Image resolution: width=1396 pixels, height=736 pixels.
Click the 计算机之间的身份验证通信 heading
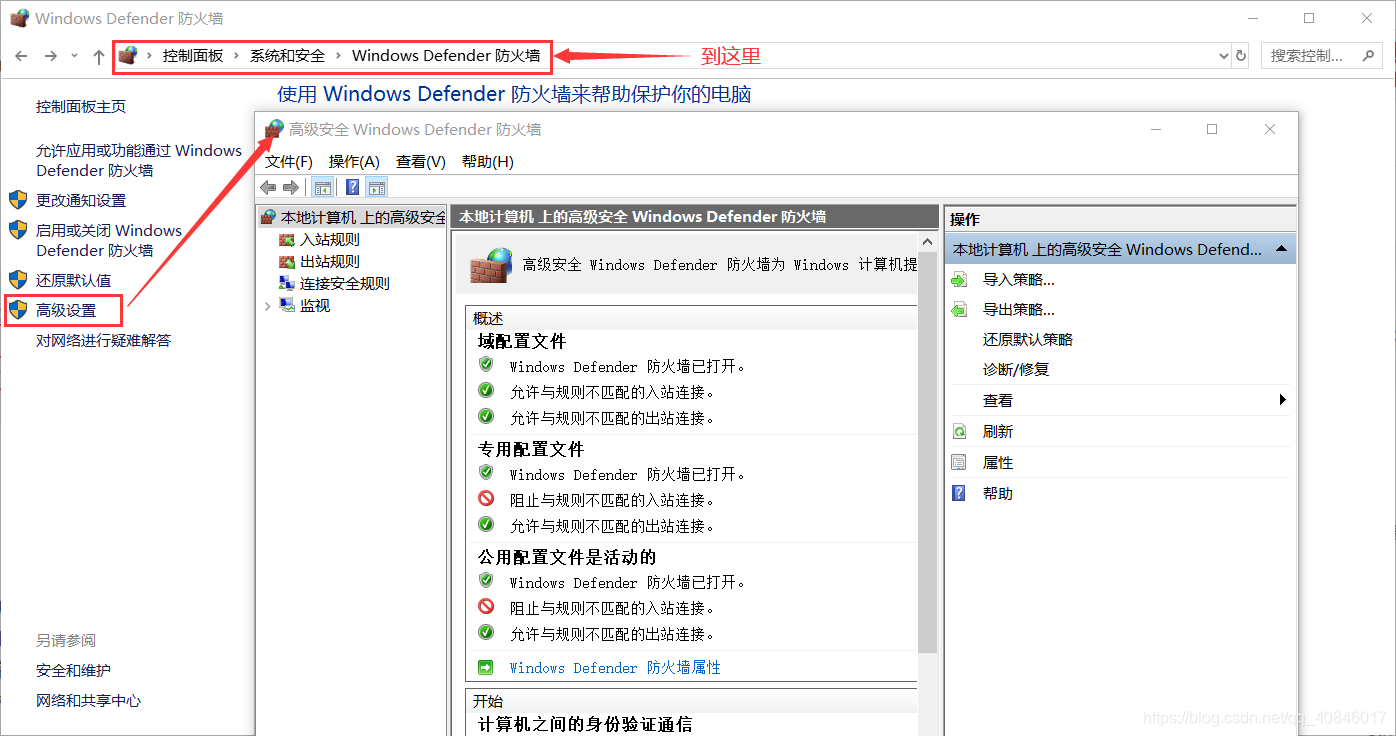tap(585, 725)
